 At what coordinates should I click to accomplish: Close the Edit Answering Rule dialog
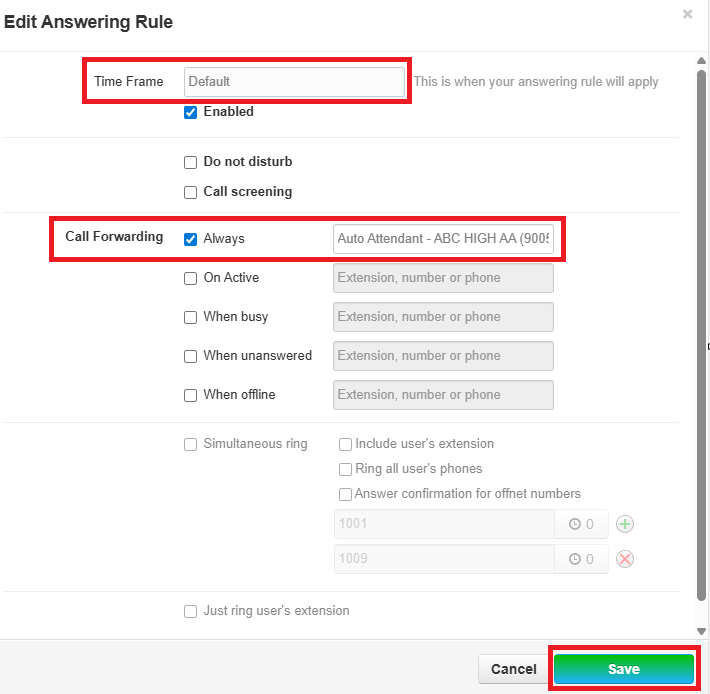pos(687,15)
